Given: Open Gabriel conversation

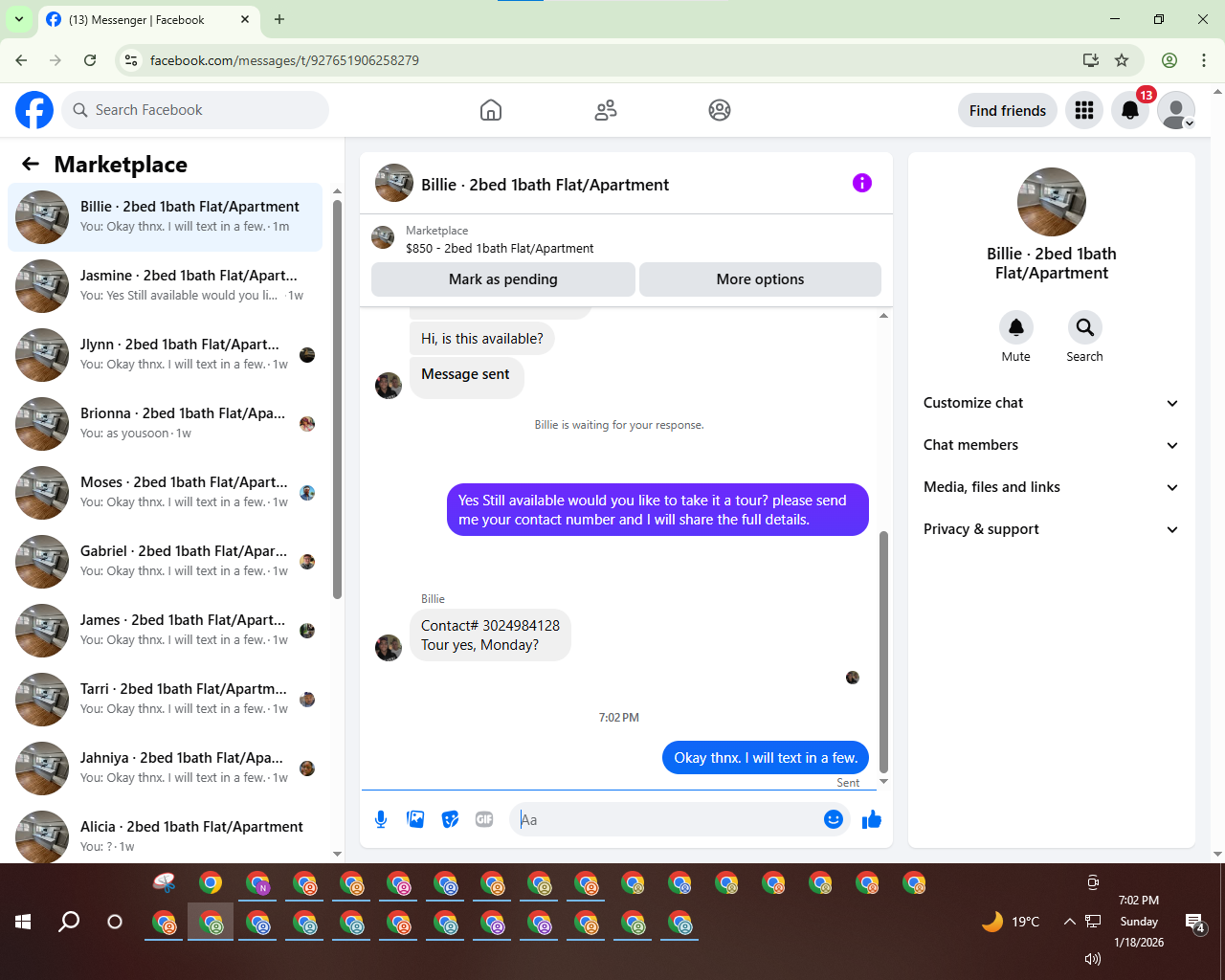Looking at the screenshot, I should tap(165, 562).
